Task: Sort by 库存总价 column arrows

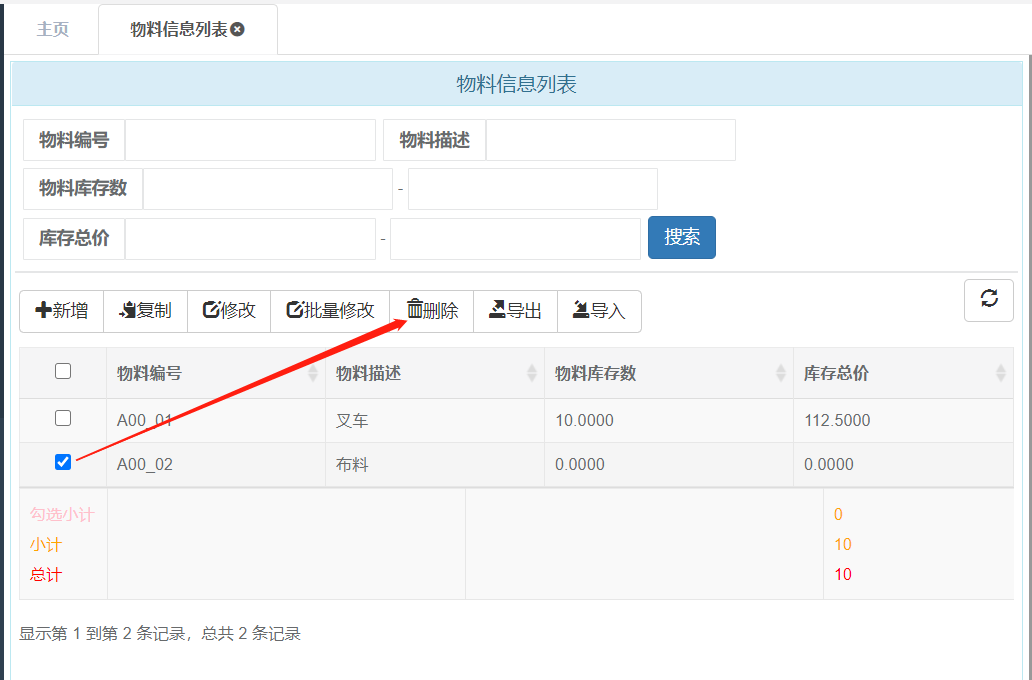Action: (1000, 373)
